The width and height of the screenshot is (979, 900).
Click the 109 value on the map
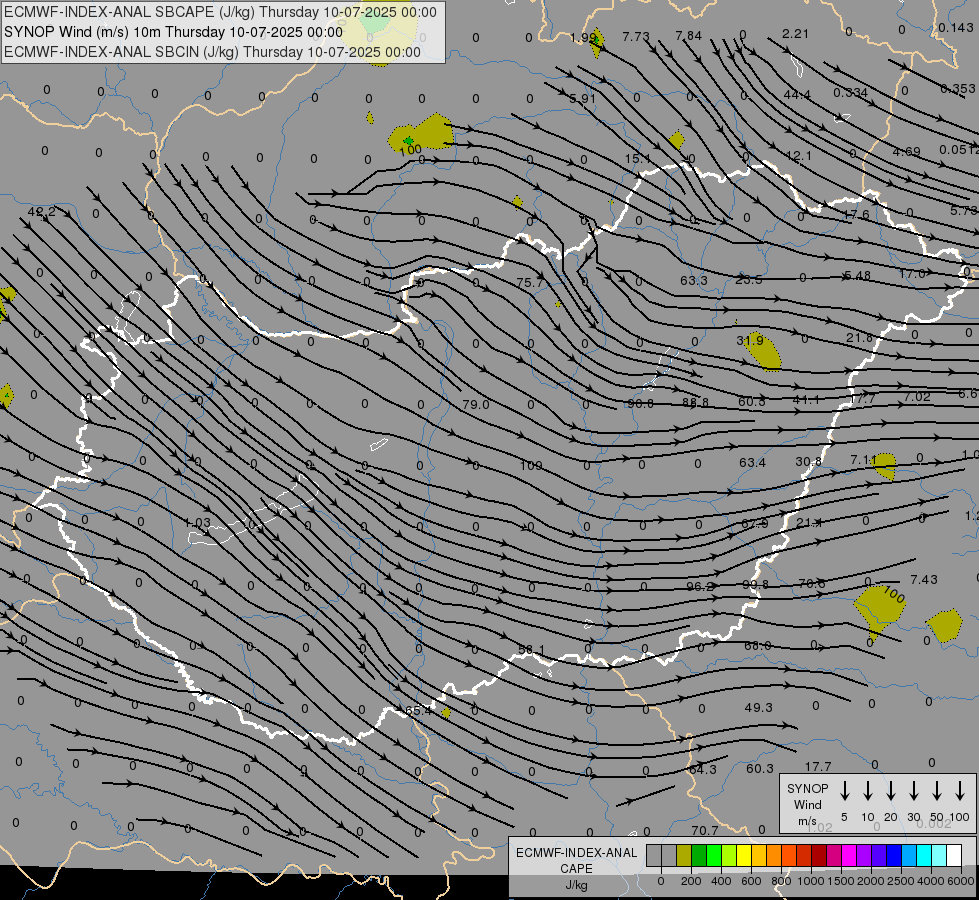click(531, 465)
